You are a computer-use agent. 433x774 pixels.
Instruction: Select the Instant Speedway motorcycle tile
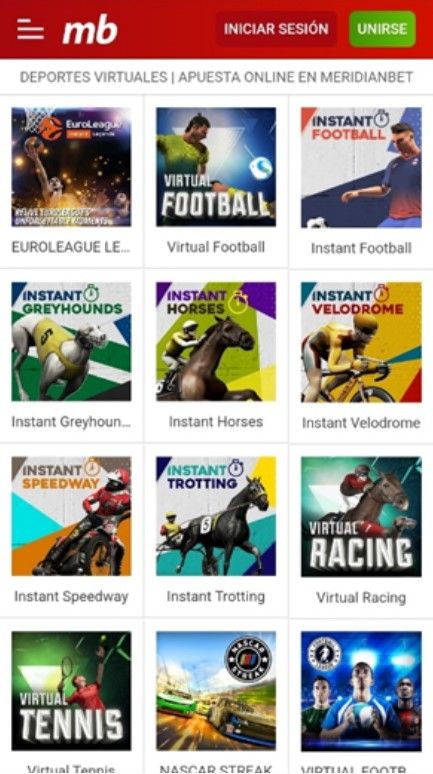72,516
